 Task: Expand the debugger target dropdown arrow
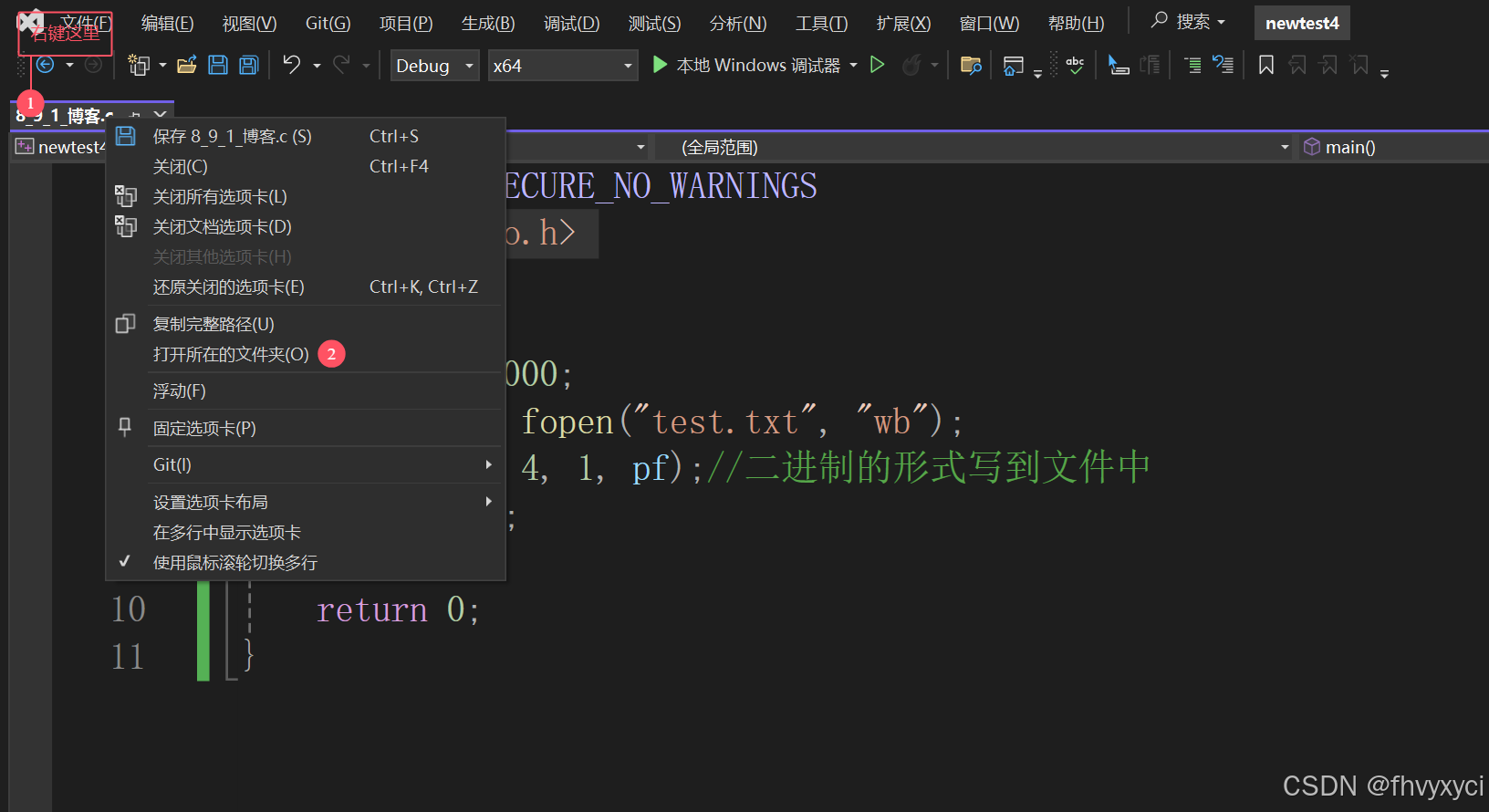pyautogui.click(x=853, y=66)
